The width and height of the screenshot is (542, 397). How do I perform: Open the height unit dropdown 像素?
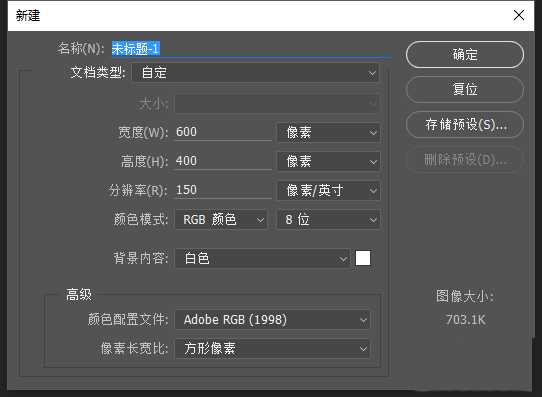pyautogui.click(x=328, y=161)
